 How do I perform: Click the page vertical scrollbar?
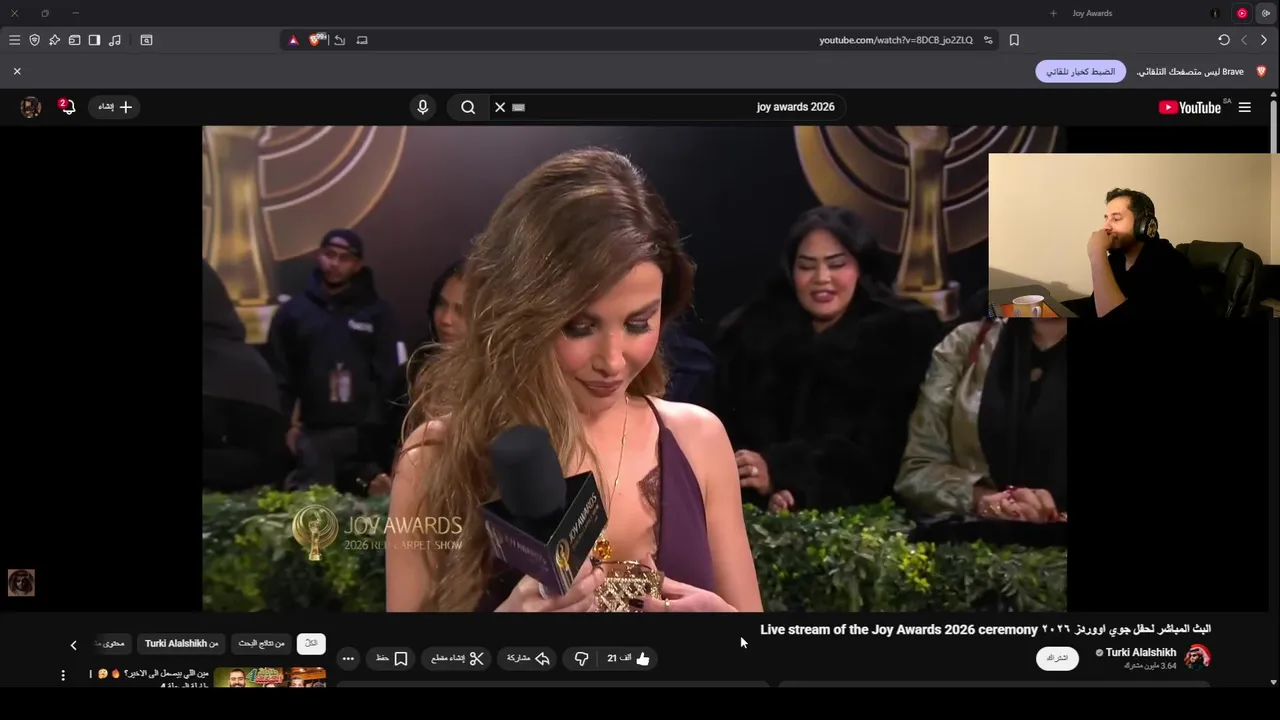point(1273,390)
